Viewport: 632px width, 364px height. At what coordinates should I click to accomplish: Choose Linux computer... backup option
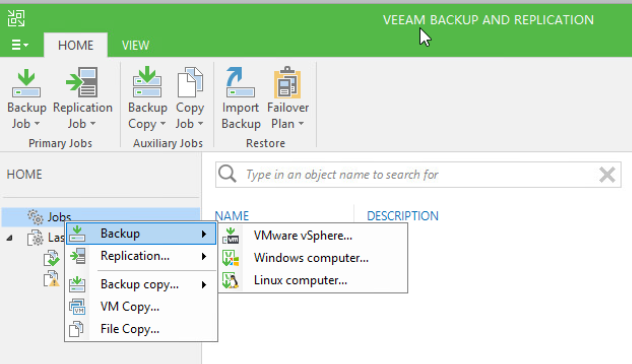click(x=313, y=280)
